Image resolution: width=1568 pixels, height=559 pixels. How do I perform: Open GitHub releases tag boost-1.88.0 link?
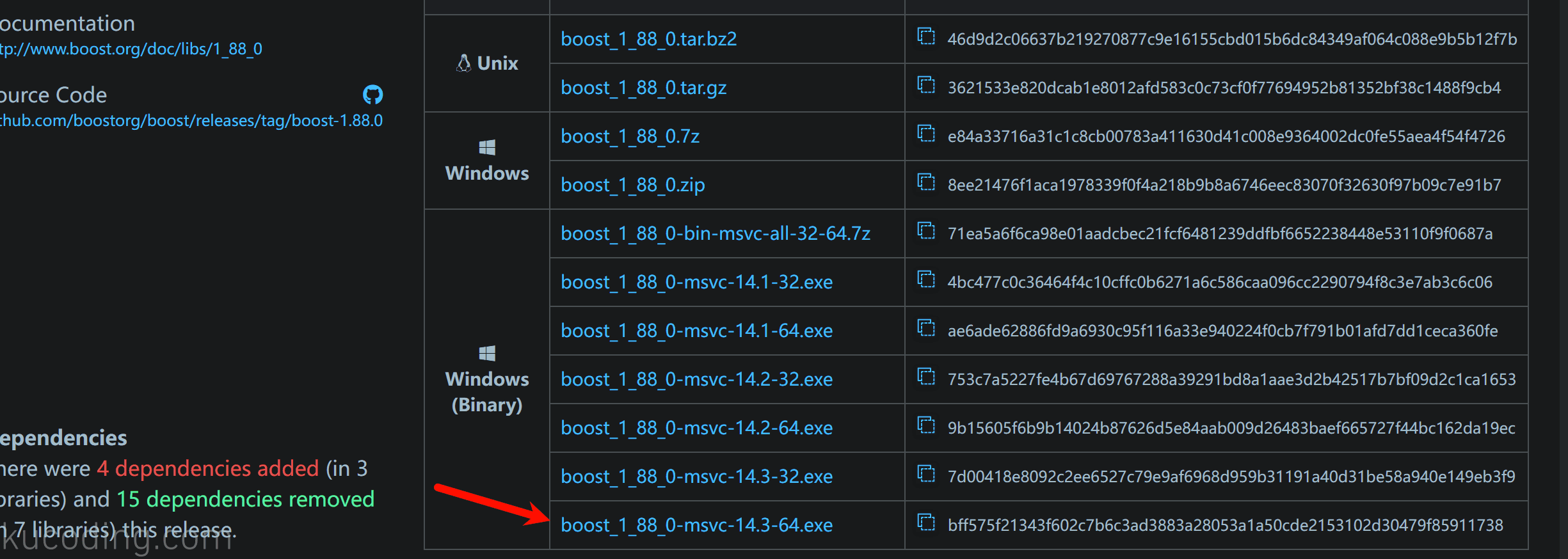coord(191,121)
